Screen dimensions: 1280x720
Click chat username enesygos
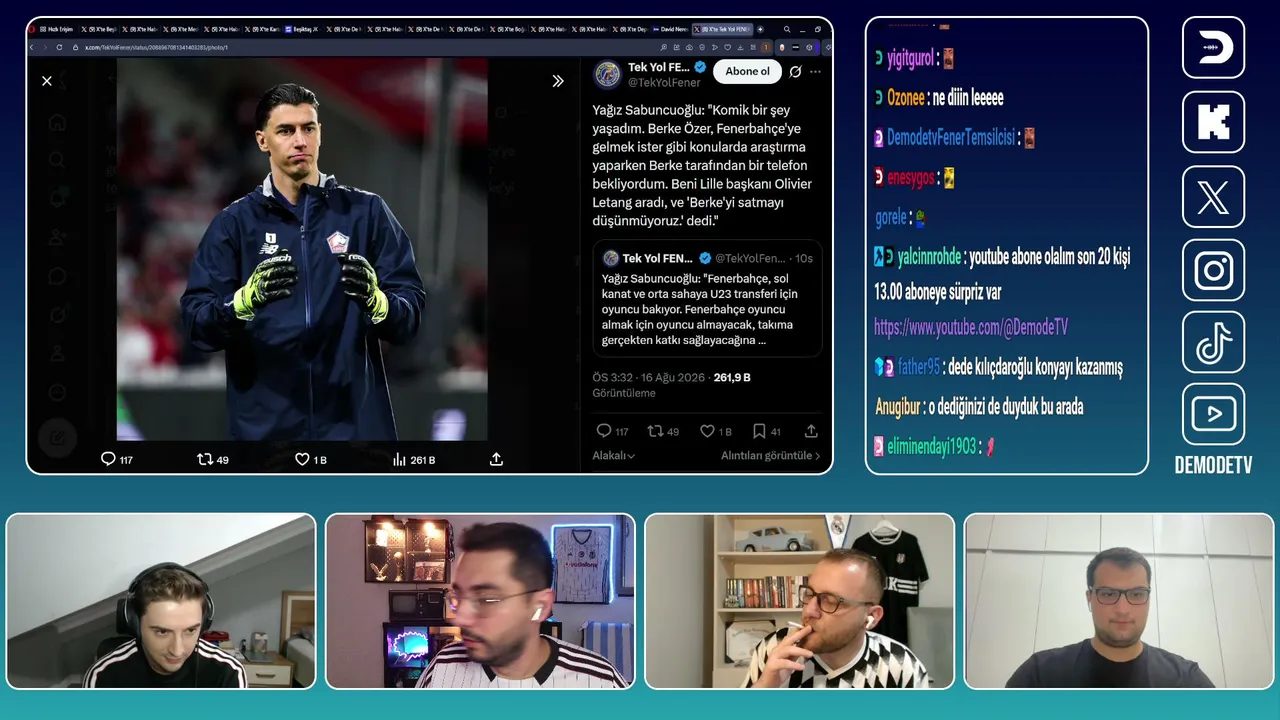pyautogui.click(x=911, y=178)
